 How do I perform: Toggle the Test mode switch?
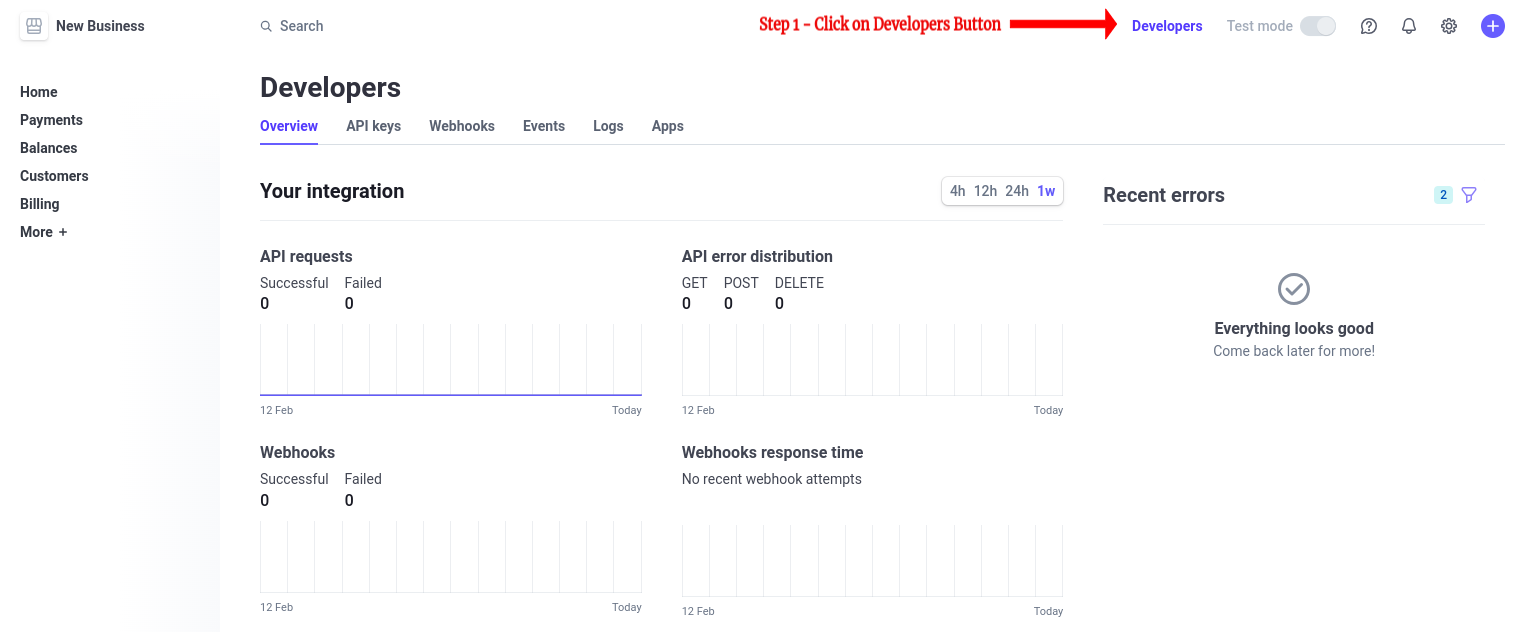(x=1317, y=26)
